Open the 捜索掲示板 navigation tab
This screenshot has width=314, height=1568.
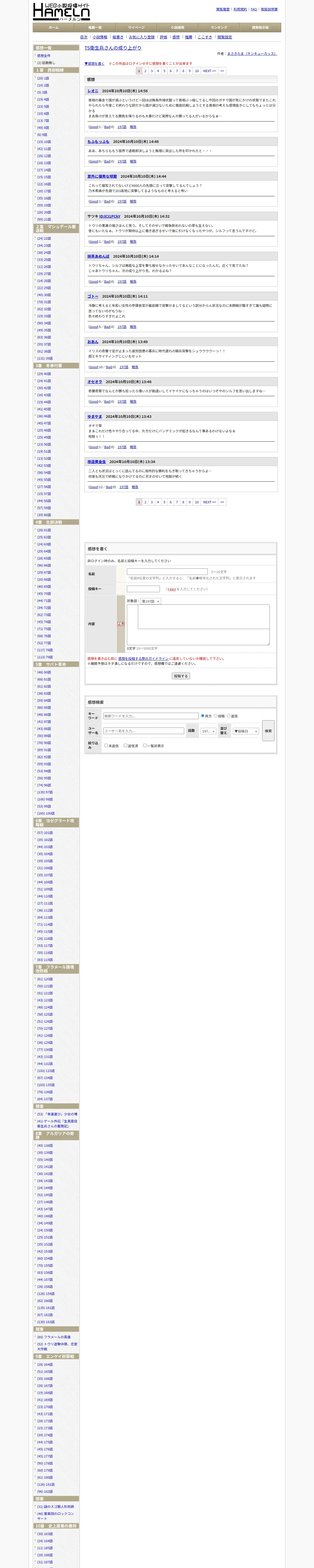(260, 27)
